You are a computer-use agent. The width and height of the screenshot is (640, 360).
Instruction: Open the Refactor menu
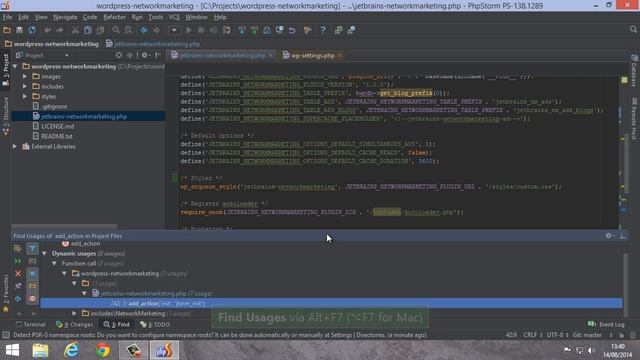click(114, 17)
